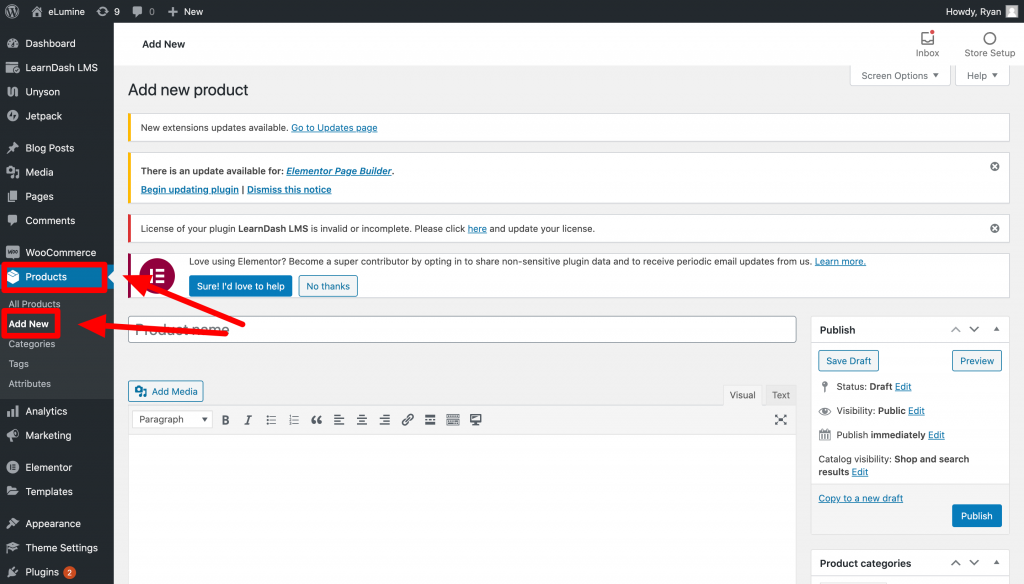
Task: Expand Screen Options panel
Action: (900, 76)
